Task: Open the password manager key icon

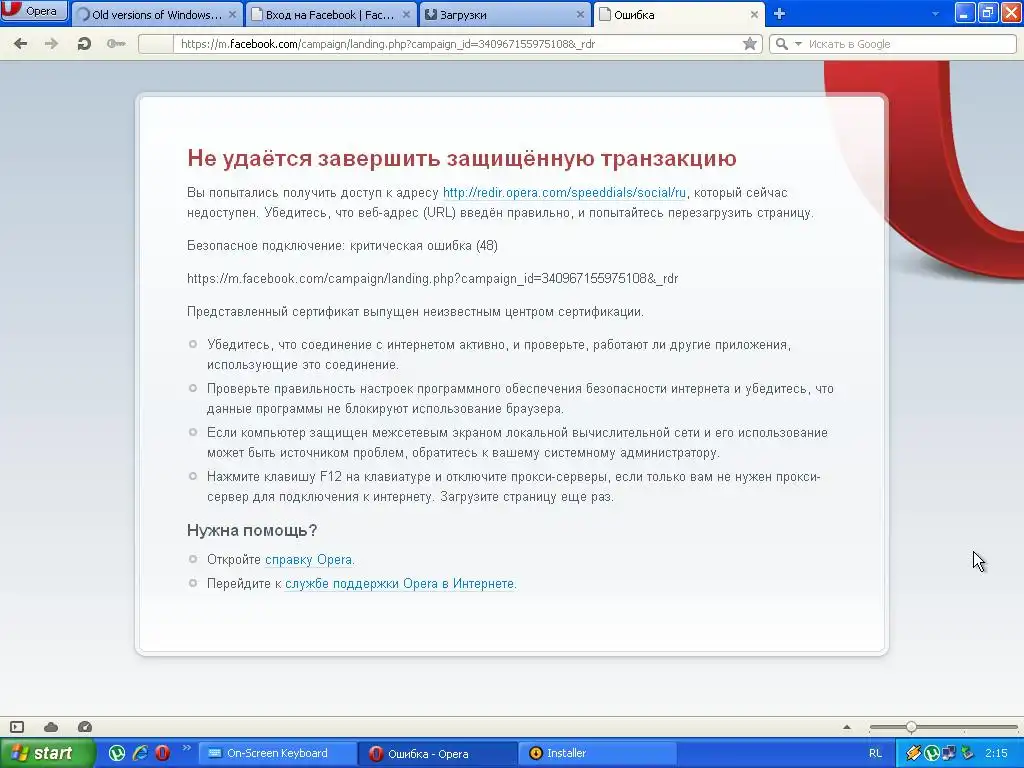Action: (x=116, y=44)
